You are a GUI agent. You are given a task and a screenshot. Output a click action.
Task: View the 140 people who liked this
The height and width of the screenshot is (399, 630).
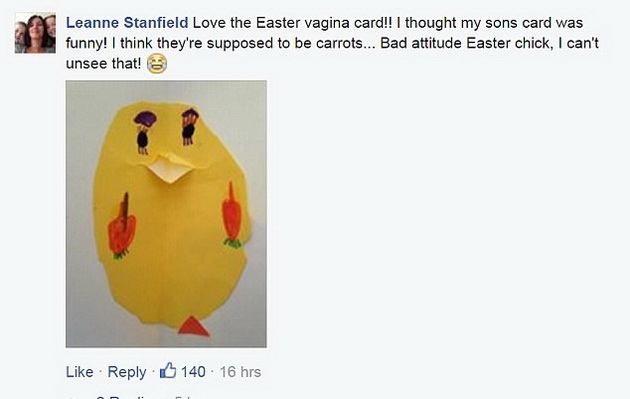(193, 372)
